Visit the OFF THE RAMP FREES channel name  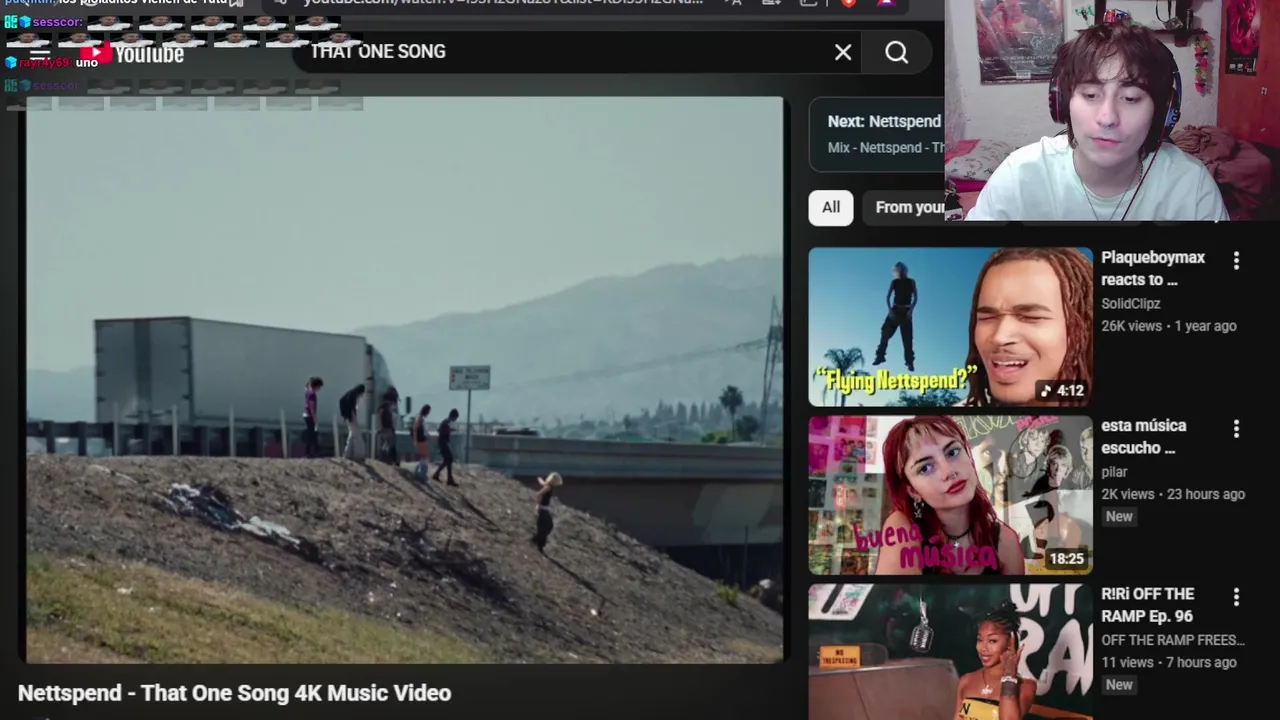coord(1173,639)
